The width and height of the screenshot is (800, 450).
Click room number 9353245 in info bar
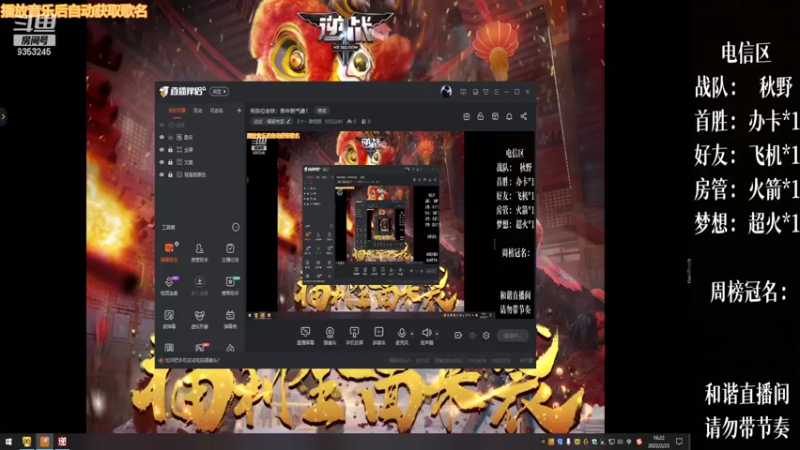point(334,121)
